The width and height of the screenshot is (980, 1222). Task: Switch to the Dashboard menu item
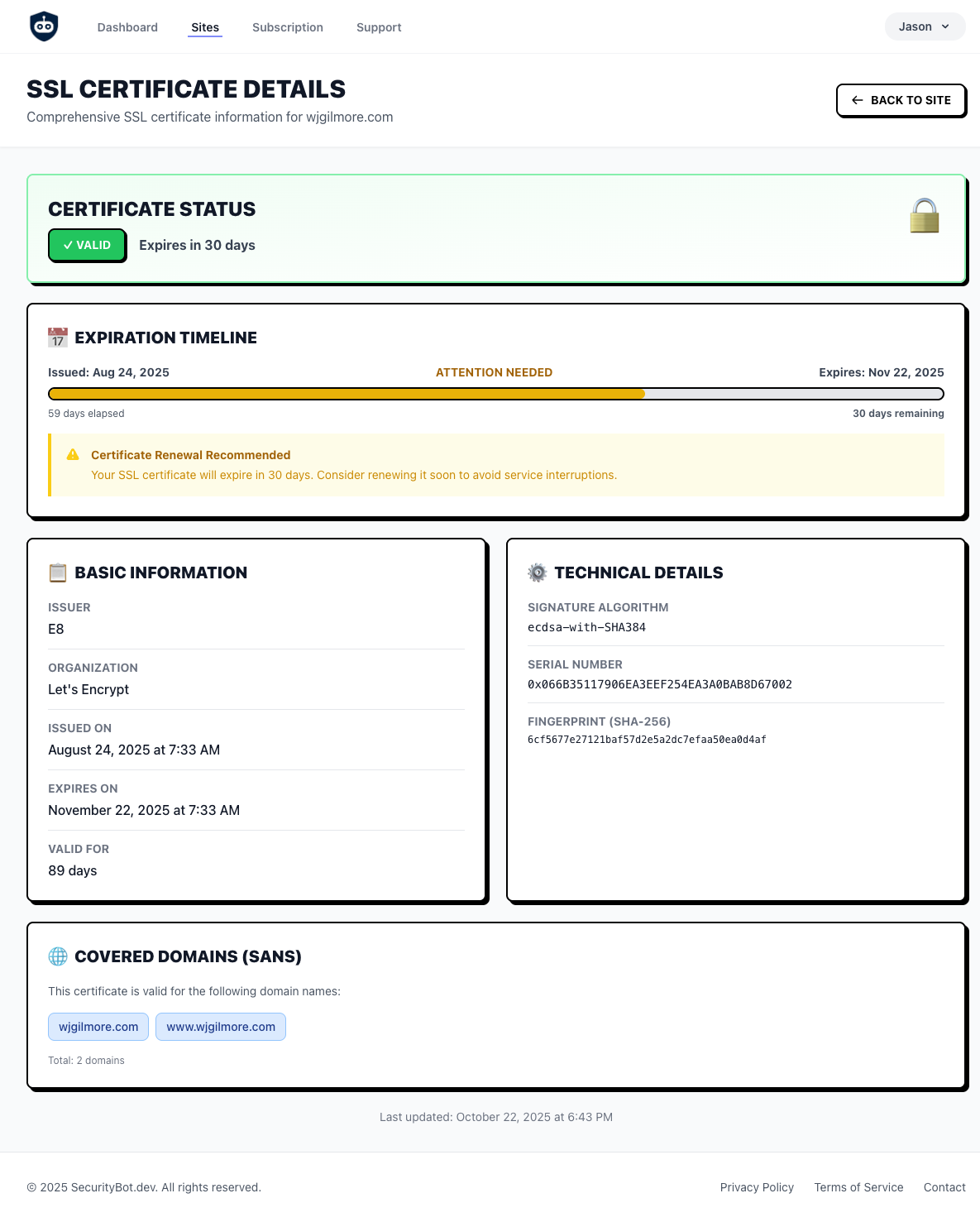click(x=127, y=26)
